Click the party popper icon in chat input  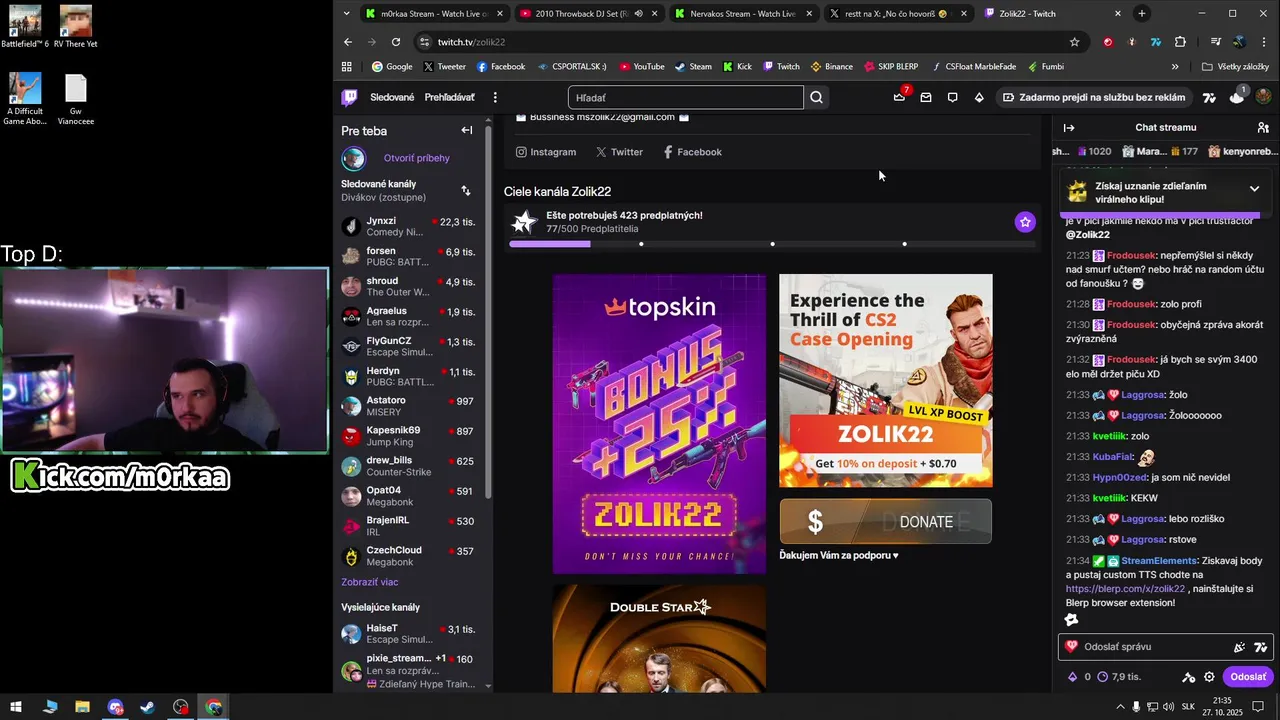click(x=1239, y=647)
